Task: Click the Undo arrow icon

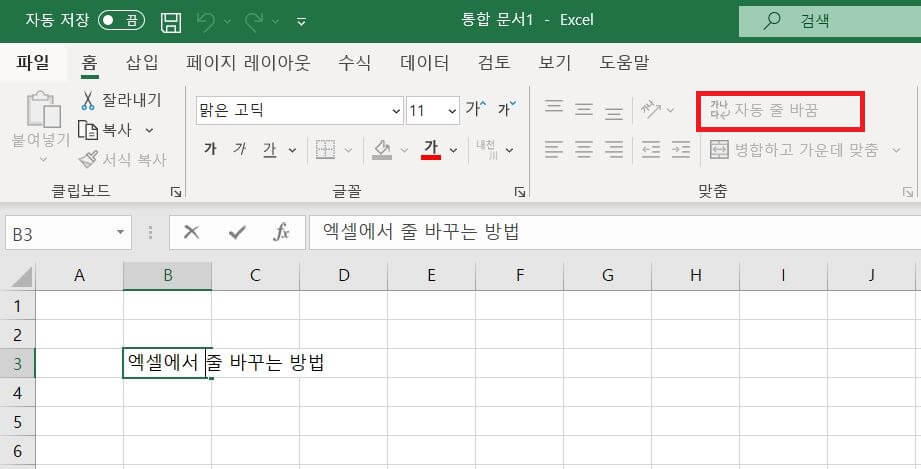Action: [206, 22]
